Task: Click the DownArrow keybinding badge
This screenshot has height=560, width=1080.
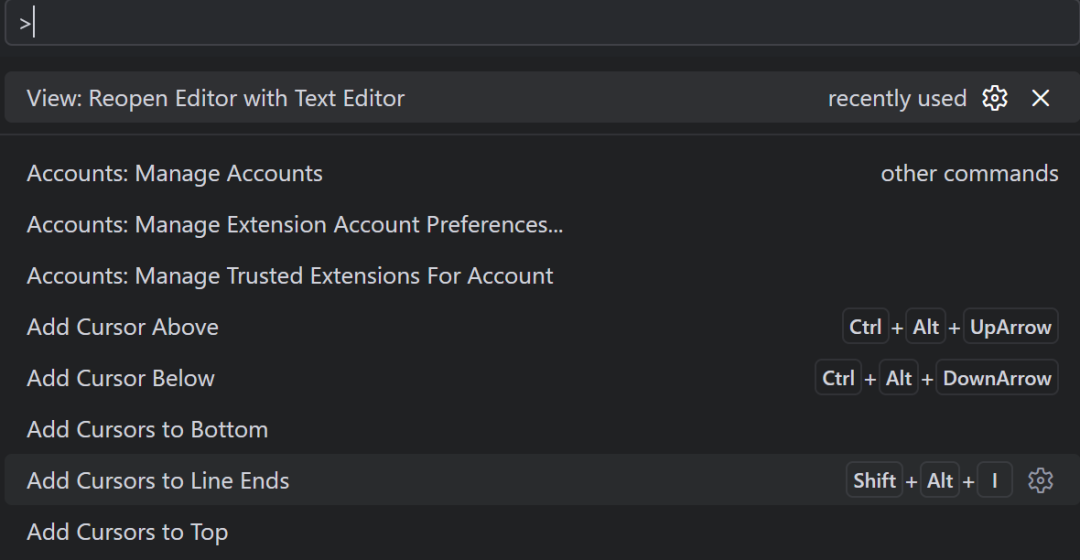Action: (x=997, y=378)
